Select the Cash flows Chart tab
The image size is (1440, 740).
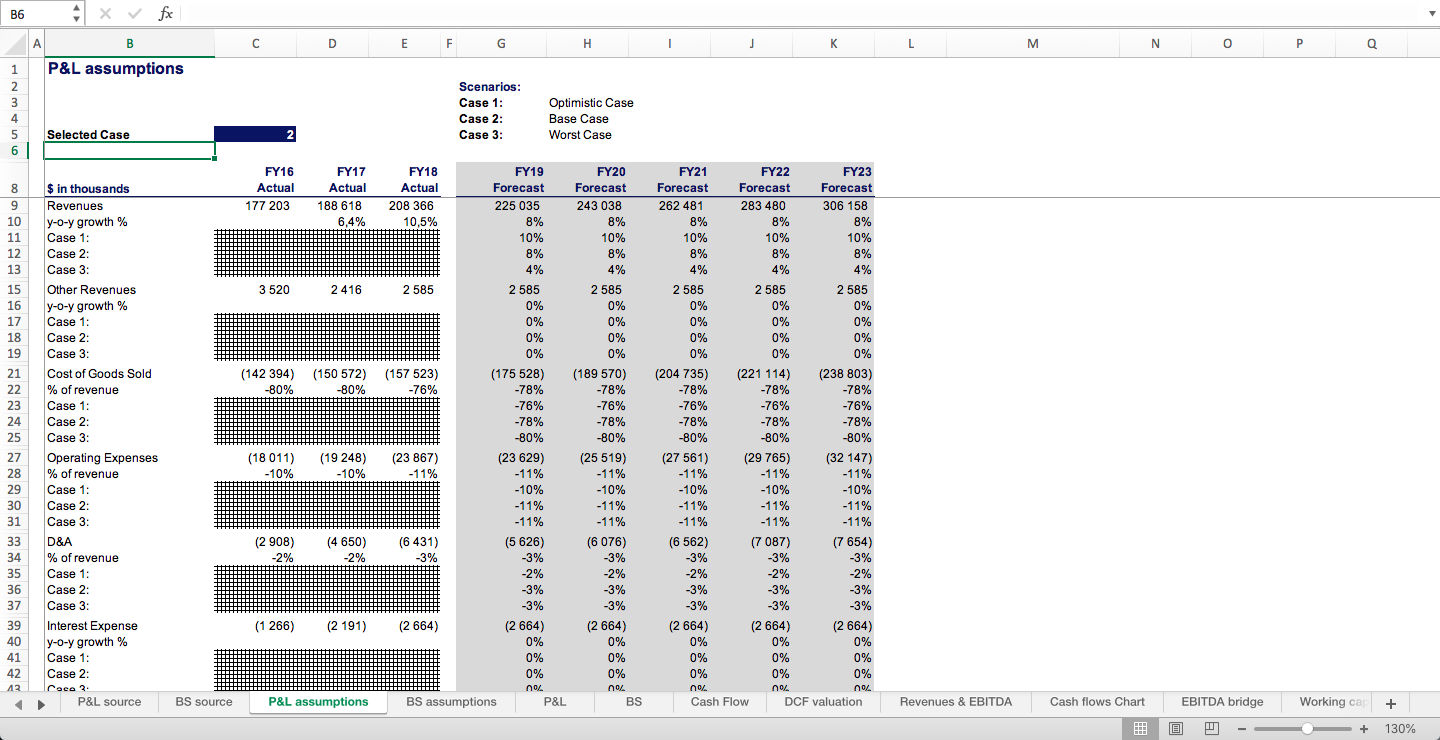tap(1096, 702)
